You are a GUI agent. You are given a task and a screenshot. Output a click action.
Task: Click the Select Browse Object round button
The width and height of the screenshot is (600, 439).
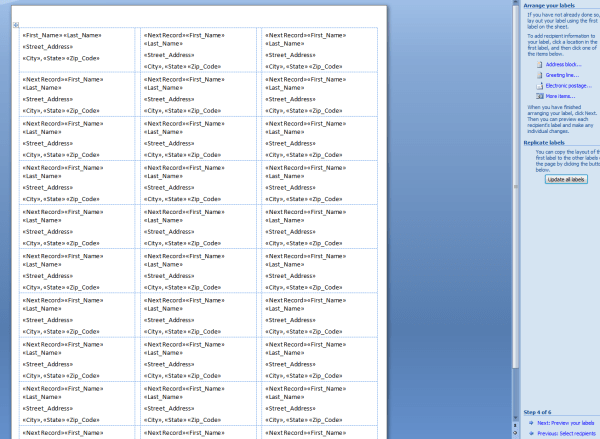pyautogui.click(x=515, y=433)
